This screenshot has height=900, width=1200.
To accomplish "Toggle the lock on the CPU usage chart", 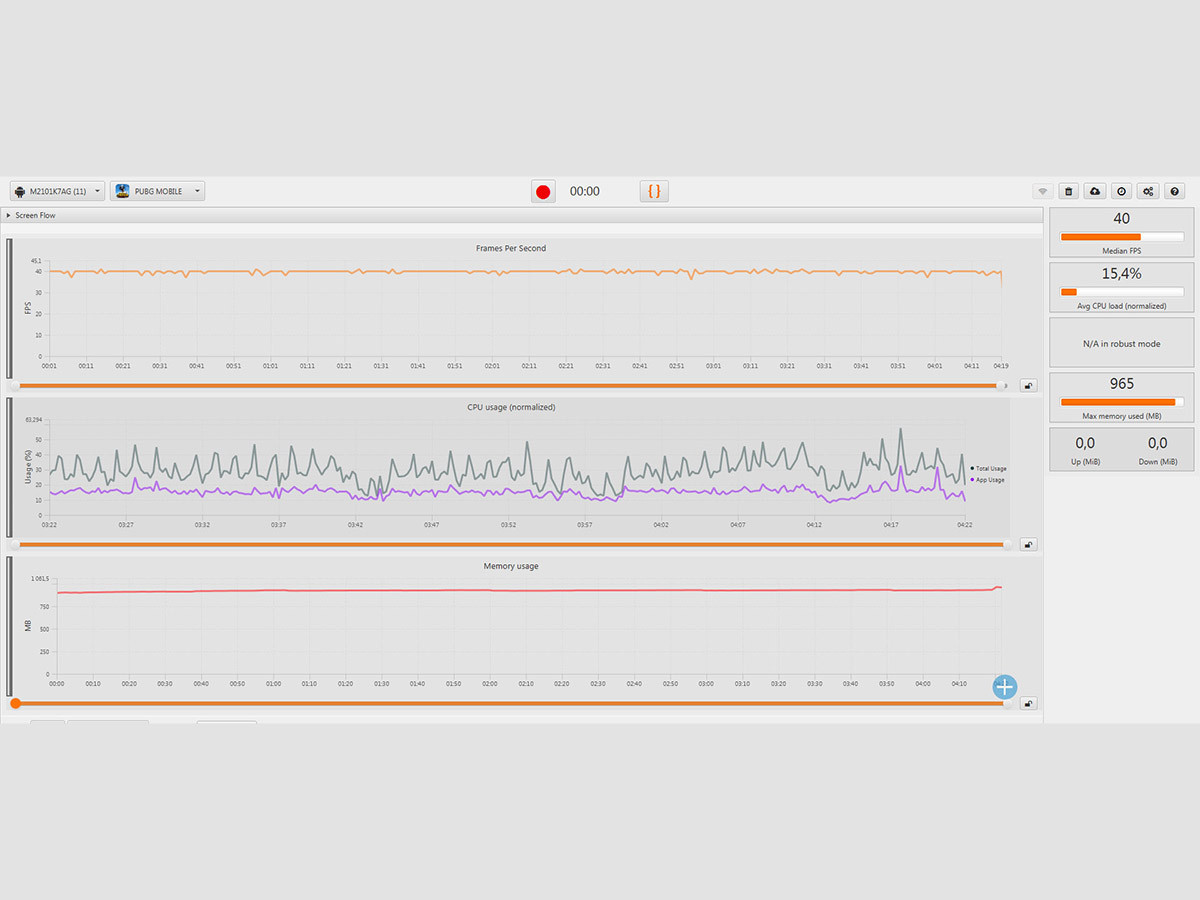I will [x=1028, y=545].
